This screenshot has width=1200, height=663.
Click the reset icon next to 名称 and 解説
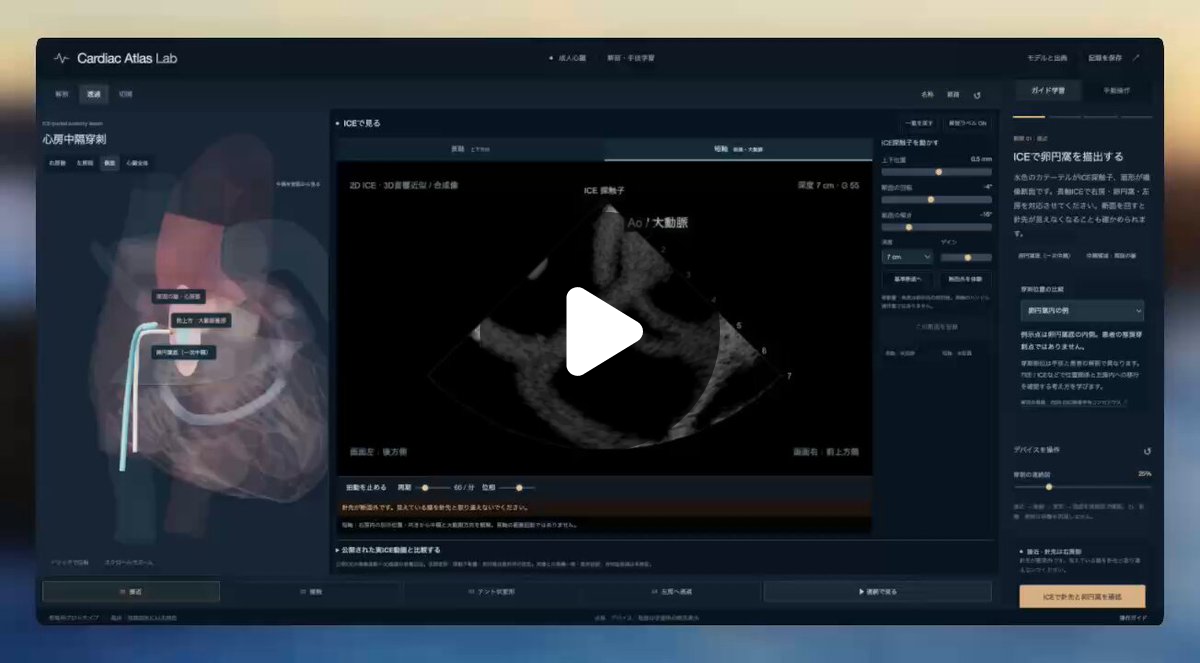pos(977,95)
